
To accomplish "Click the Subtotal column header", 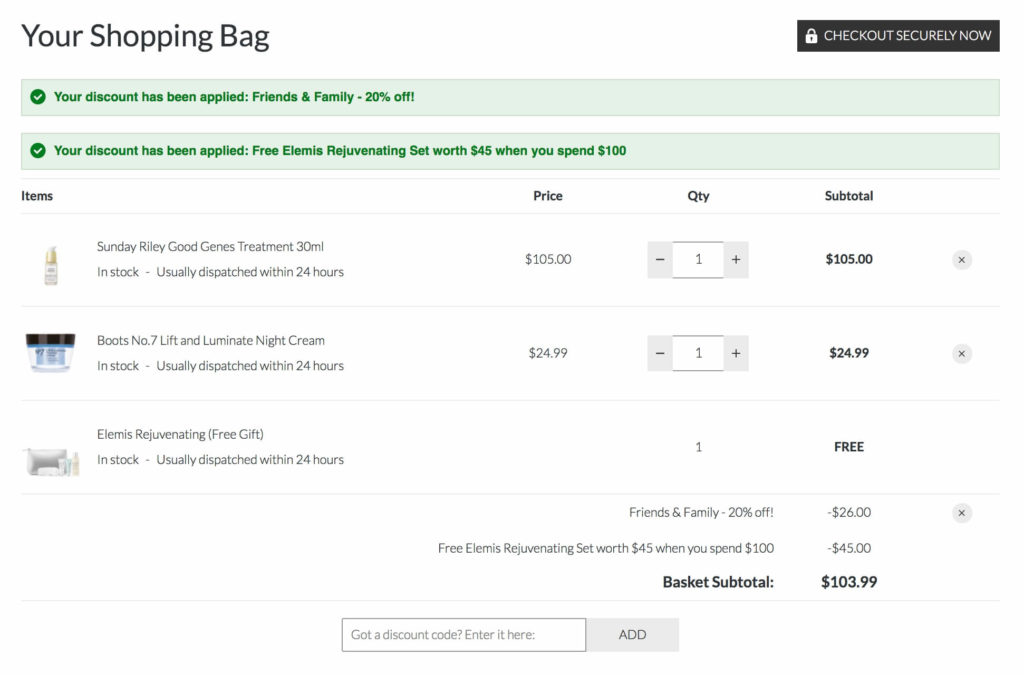I will [x=849, y=196].
